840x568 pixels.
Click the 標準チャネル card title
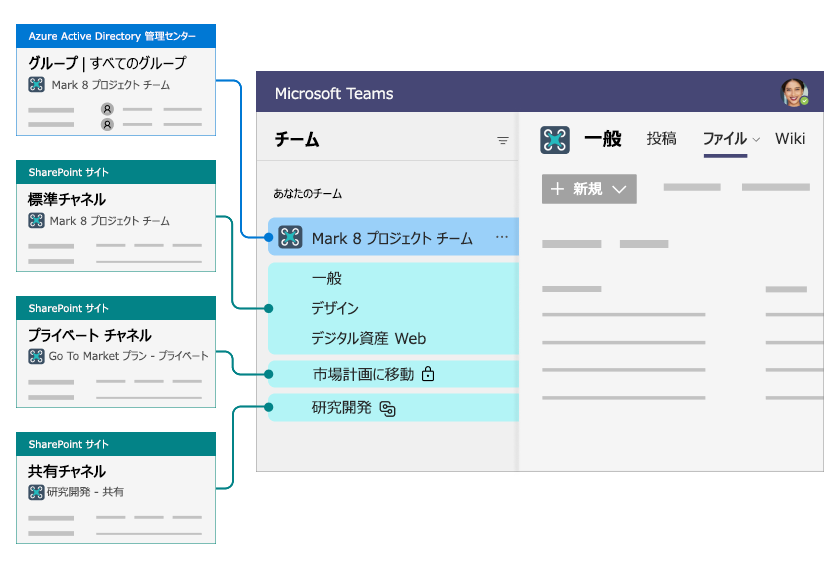(67, 199)
